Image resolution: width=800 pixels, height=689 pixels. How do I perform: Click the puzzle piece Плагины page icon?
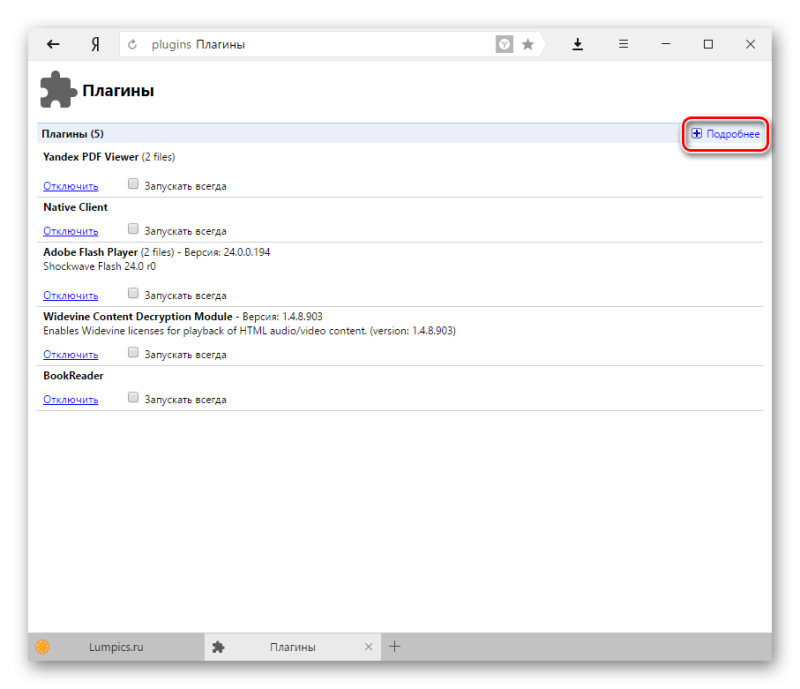point(58,90)
